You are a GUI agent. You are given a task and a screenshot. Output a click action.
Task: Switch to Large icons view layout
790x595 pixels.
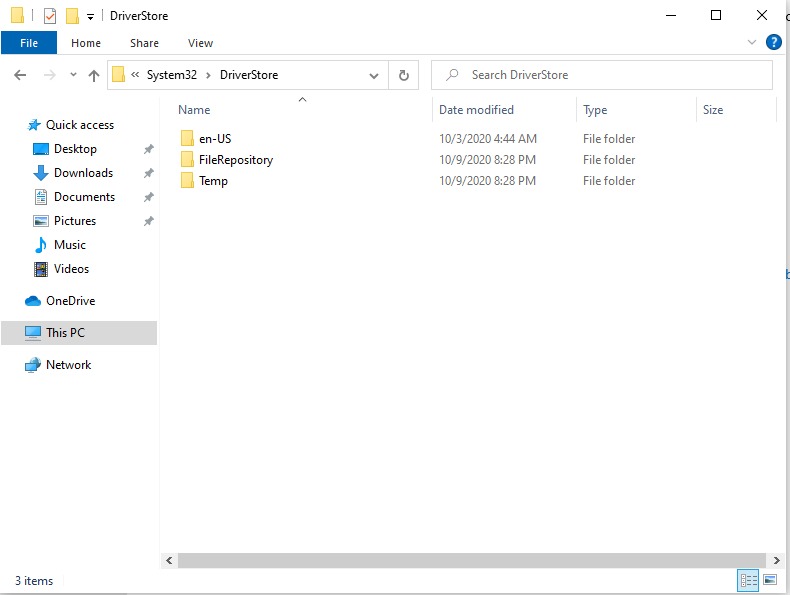point(770,580)
